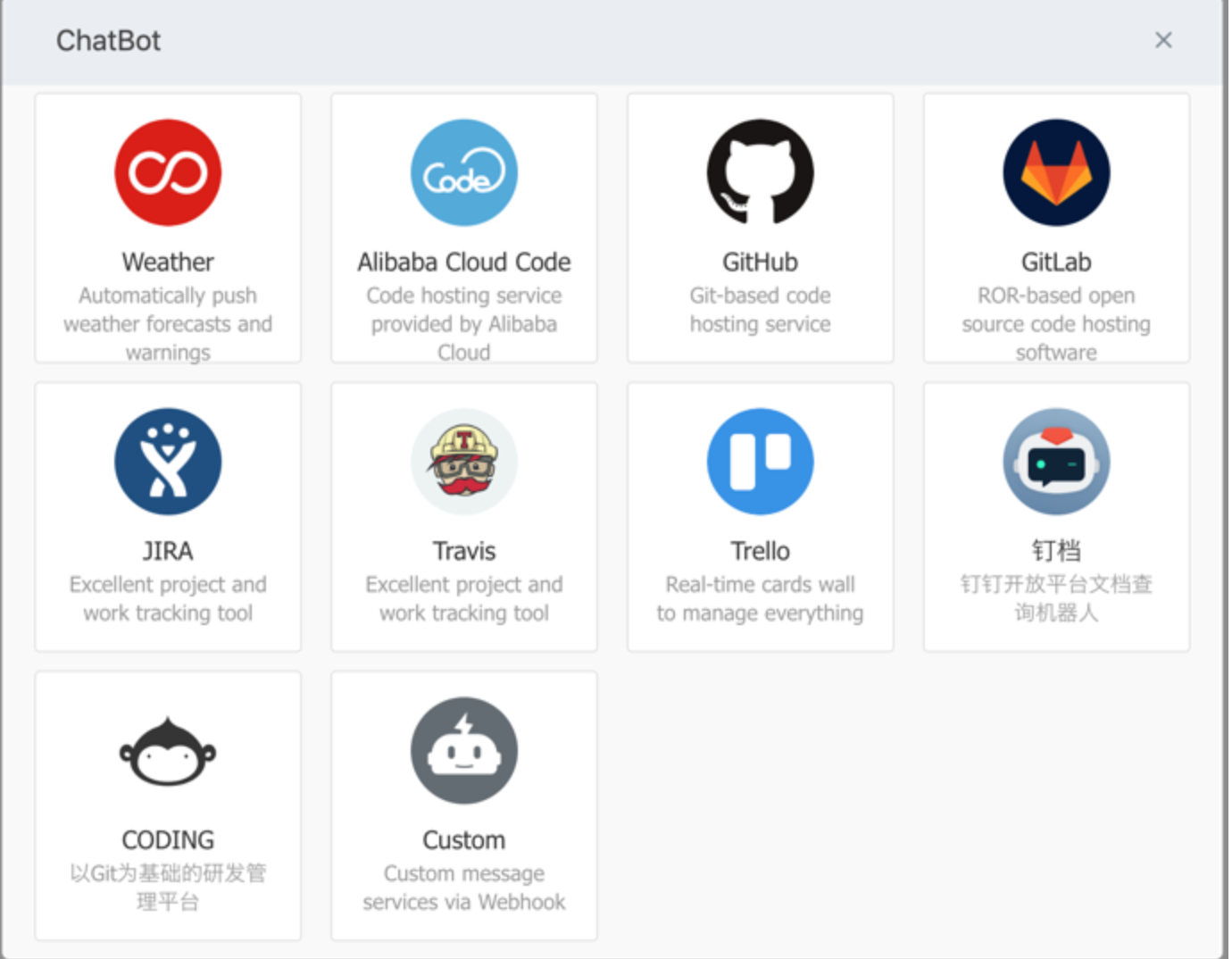Choose the Travis mascot icon

[464, 462]
